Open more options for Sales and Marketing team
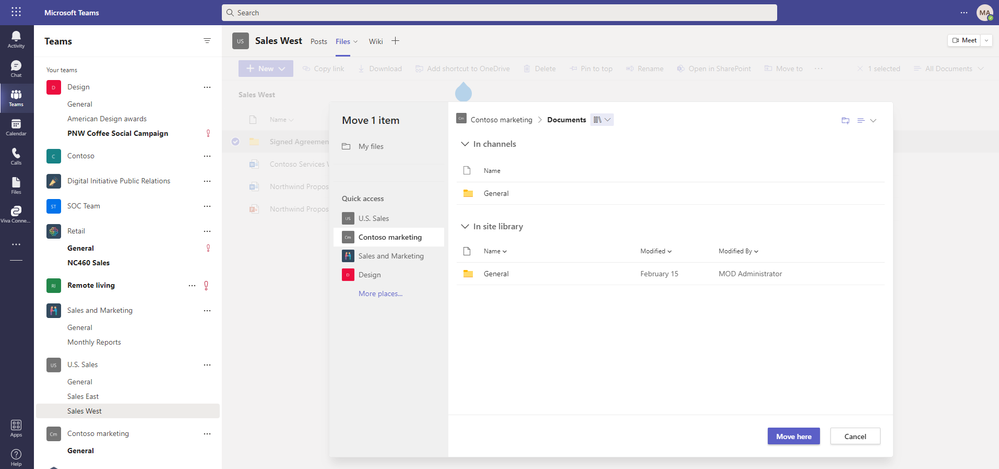 207,311
